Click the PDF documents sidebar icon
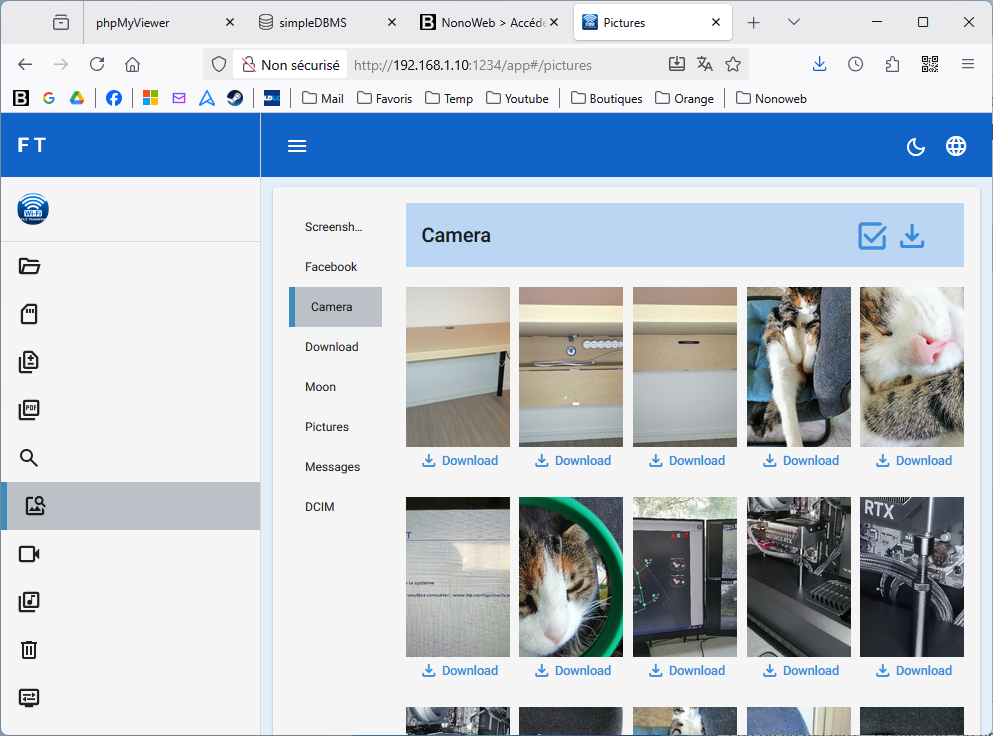993x736 pixels. (x=29, y=409)
